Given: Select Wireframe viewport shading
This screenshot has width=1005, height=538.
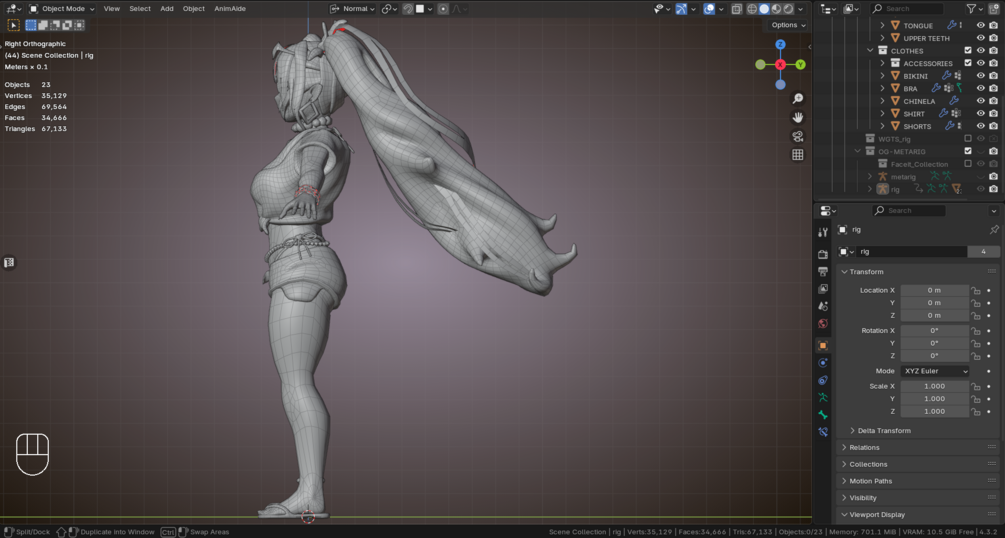Looking at the screenshot, I should [x=752, y=9].
